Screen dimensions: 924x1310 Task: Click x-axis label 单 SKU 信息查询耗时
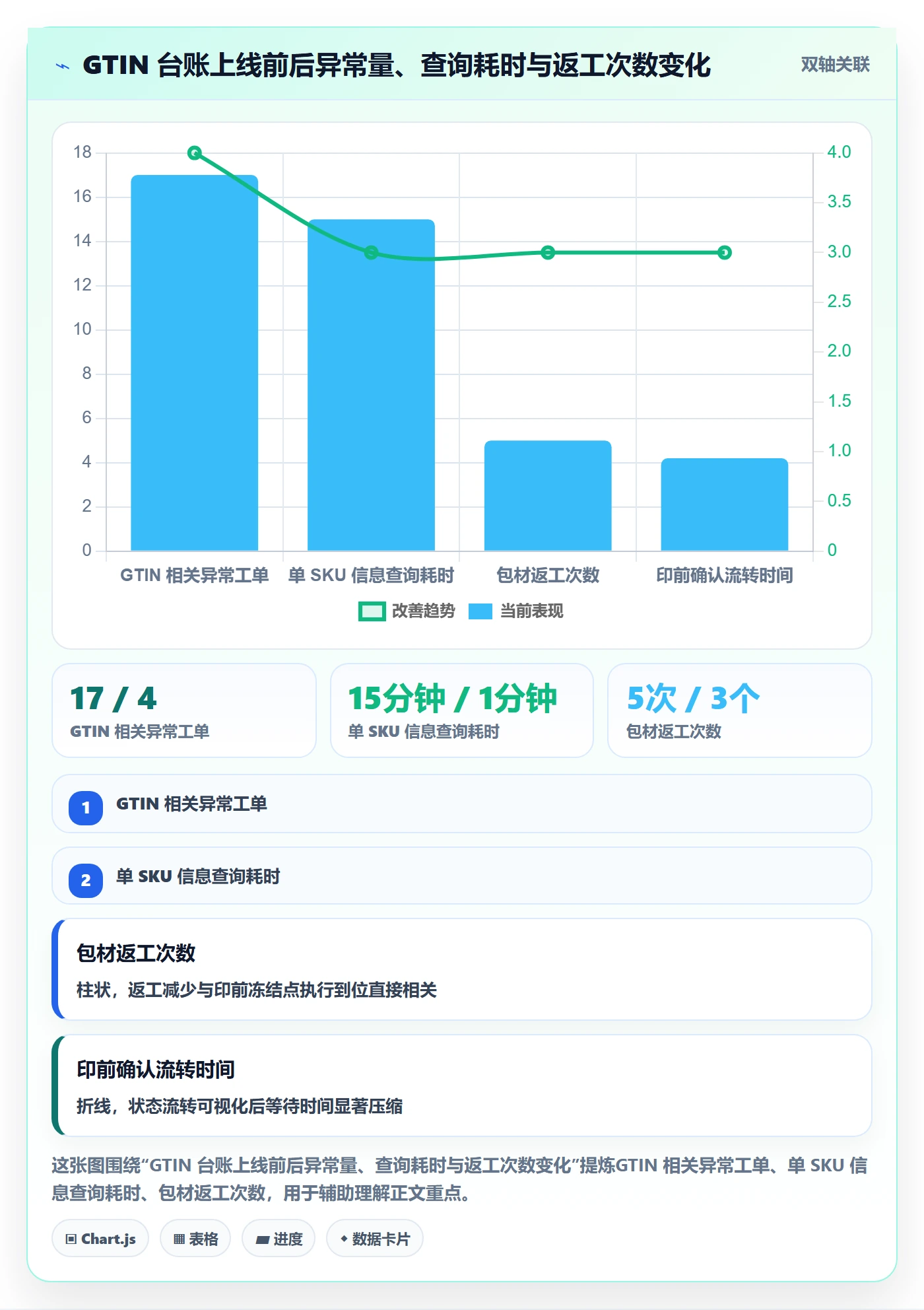(371, 575)
